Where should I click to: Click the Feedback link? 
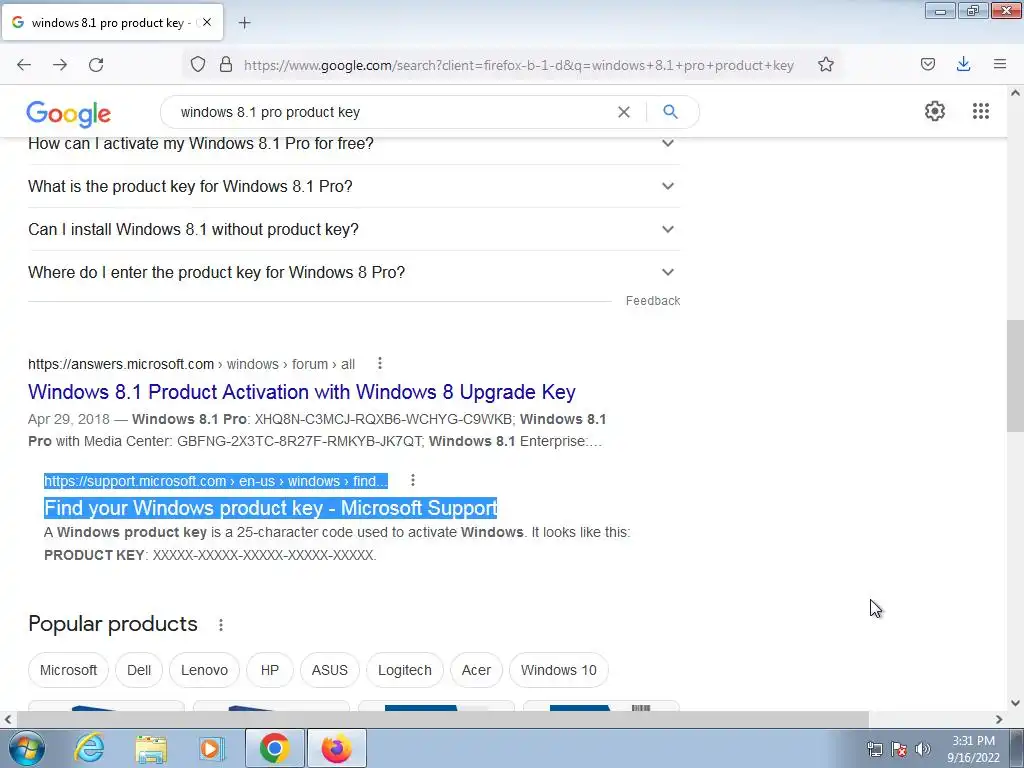point(652,300)
